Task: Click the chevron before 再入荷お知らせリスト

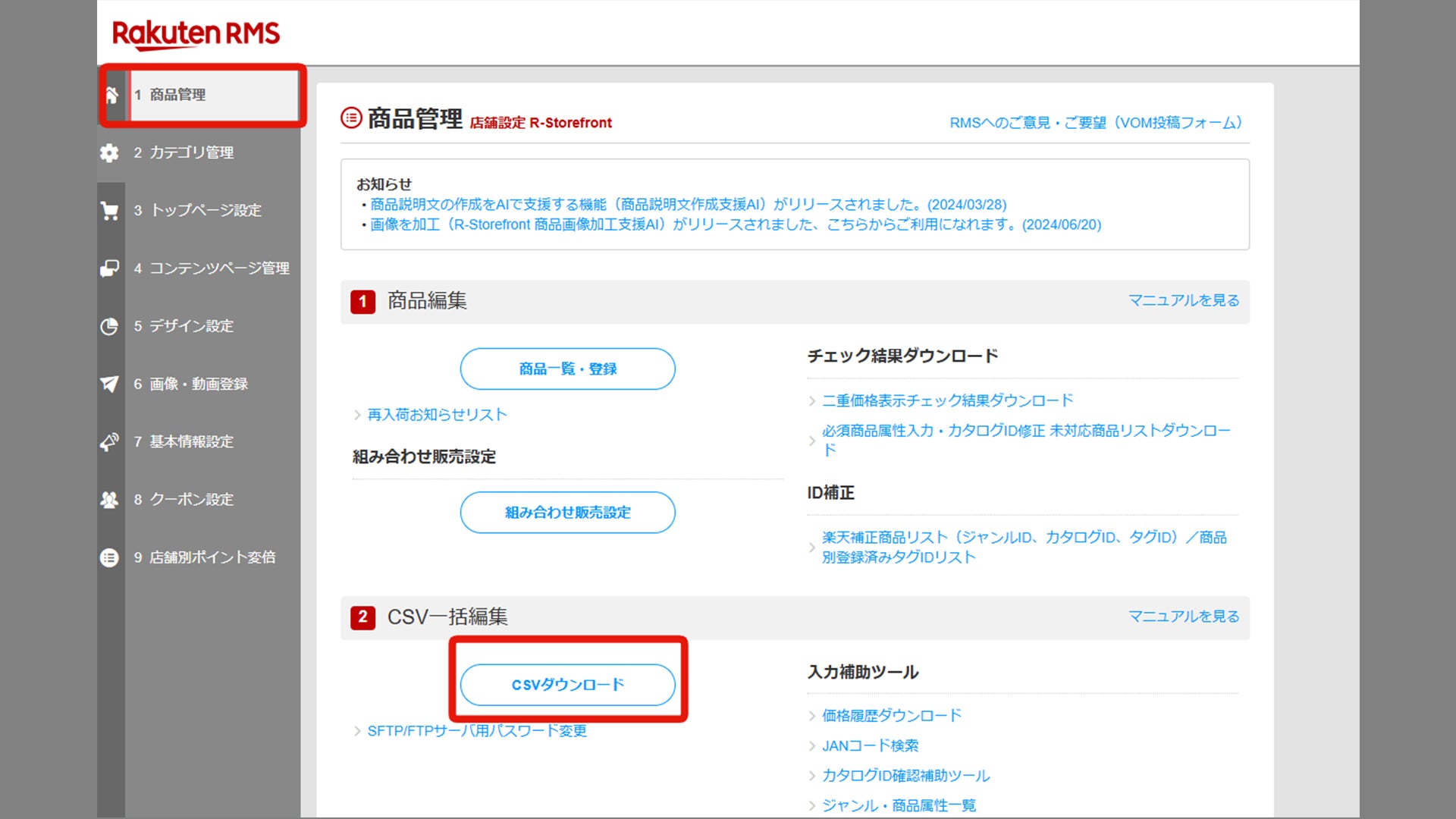Action: 357,415
